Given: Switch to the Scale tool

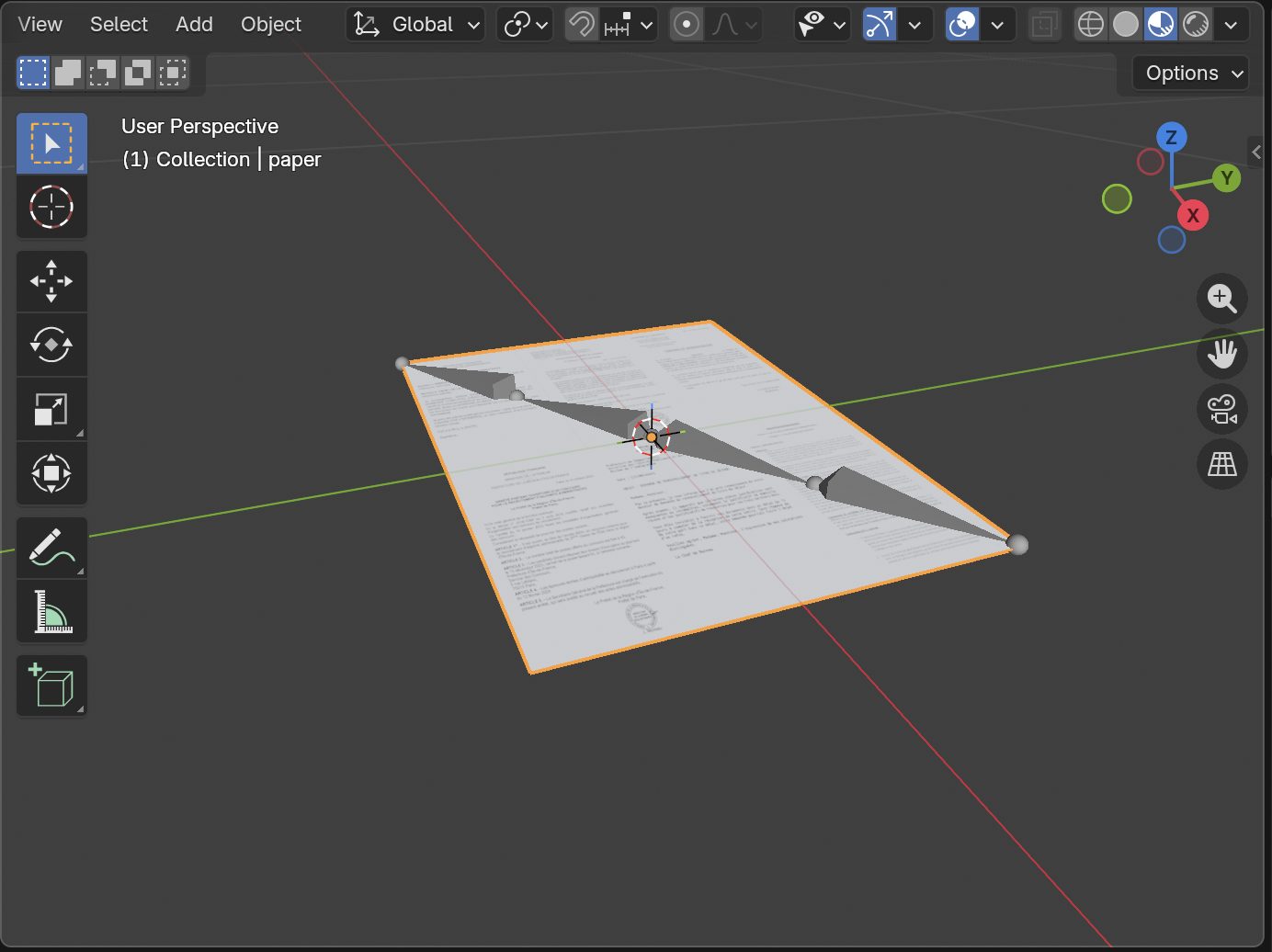Looking at the screenshot, I should click(51, 410).
